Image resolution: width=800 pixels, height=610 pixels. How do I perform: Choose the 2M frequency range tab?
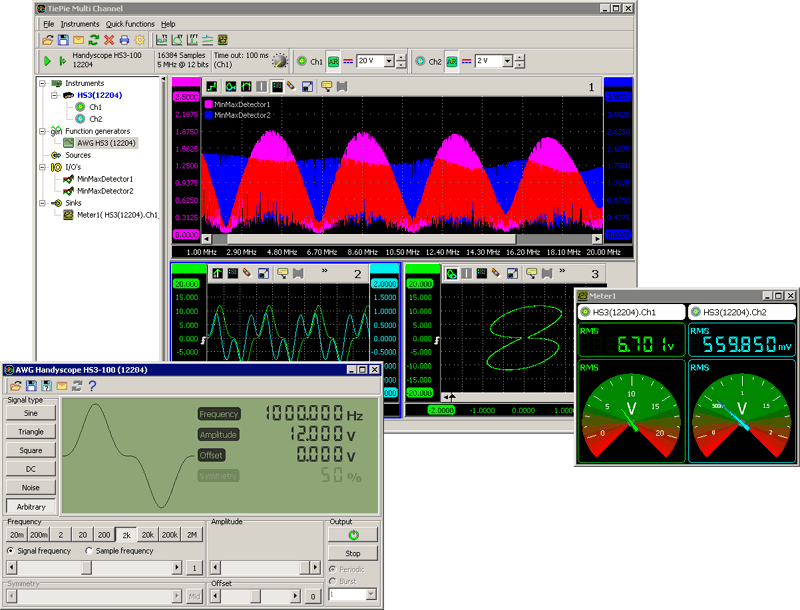tap(192, 535)
